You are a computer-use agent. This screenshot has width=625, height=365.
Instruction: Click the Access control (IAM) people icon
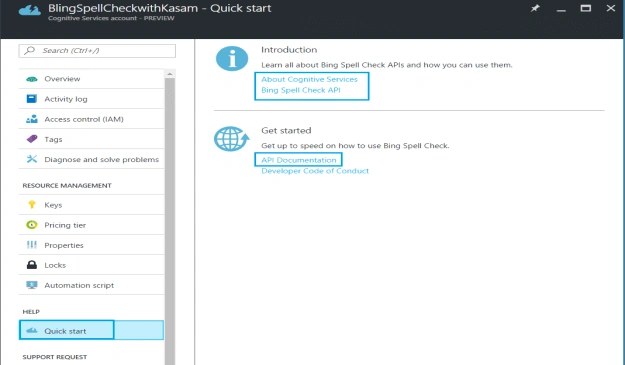click(32, 119)
